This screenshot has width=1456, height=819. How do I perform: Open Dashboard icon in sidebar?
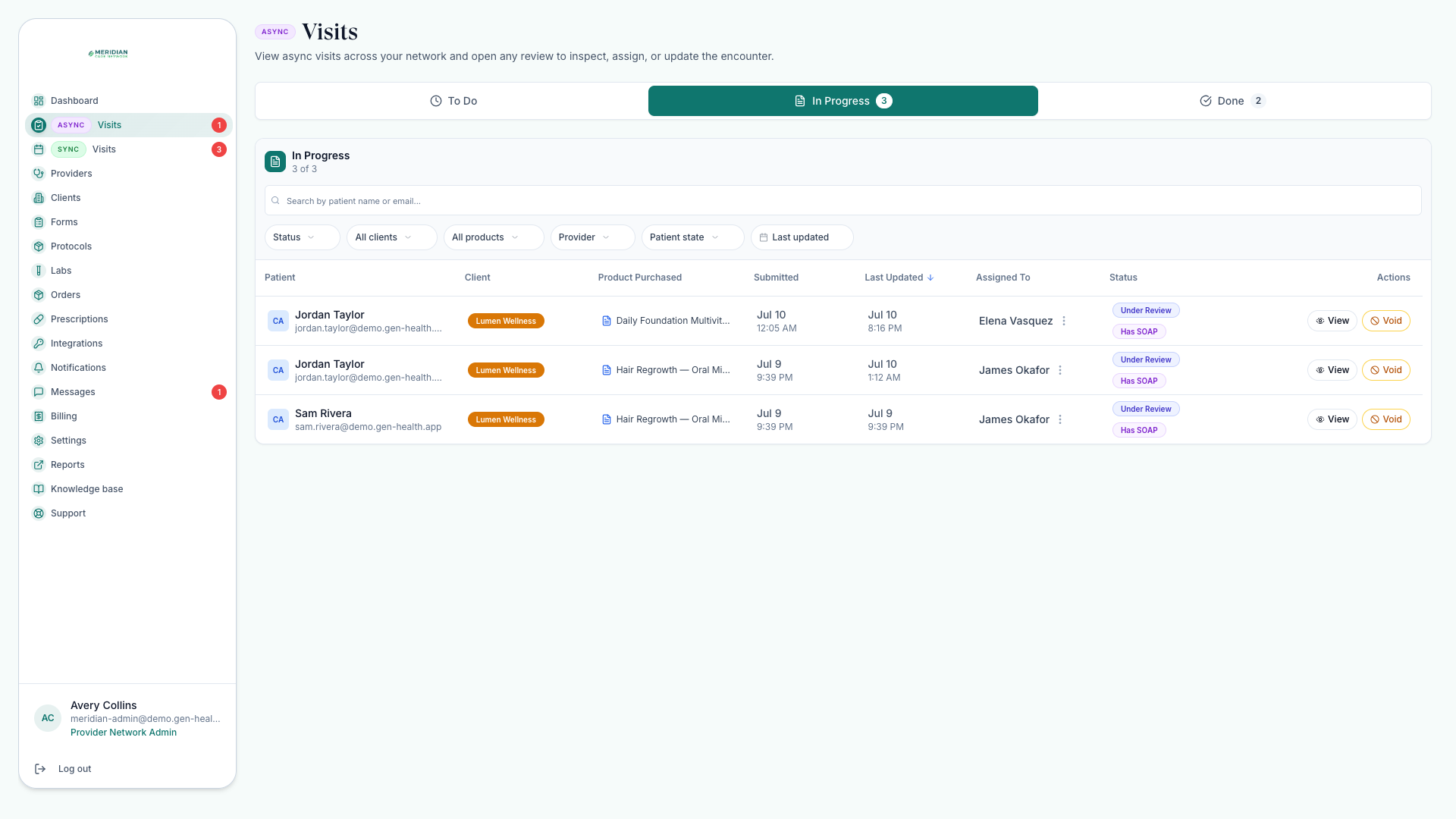coord(39,101)
